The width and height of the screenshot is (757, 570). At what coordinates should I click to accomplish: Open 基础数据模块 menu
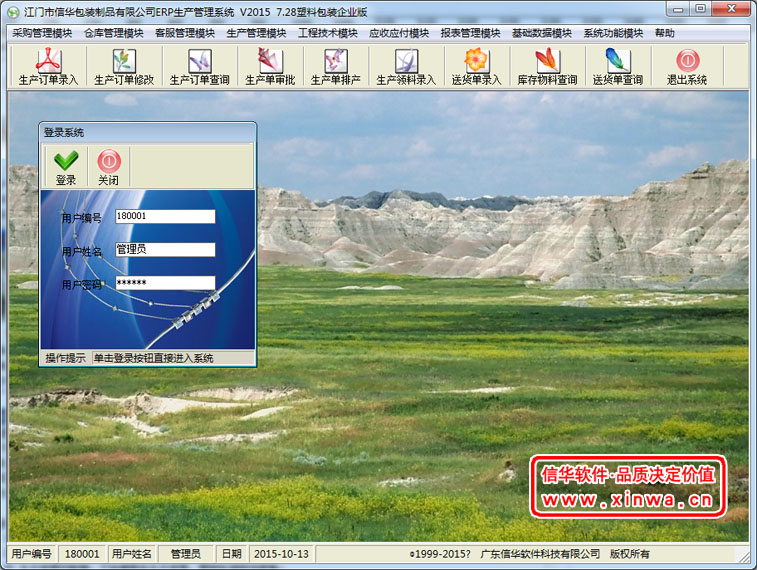coord(542,33)
